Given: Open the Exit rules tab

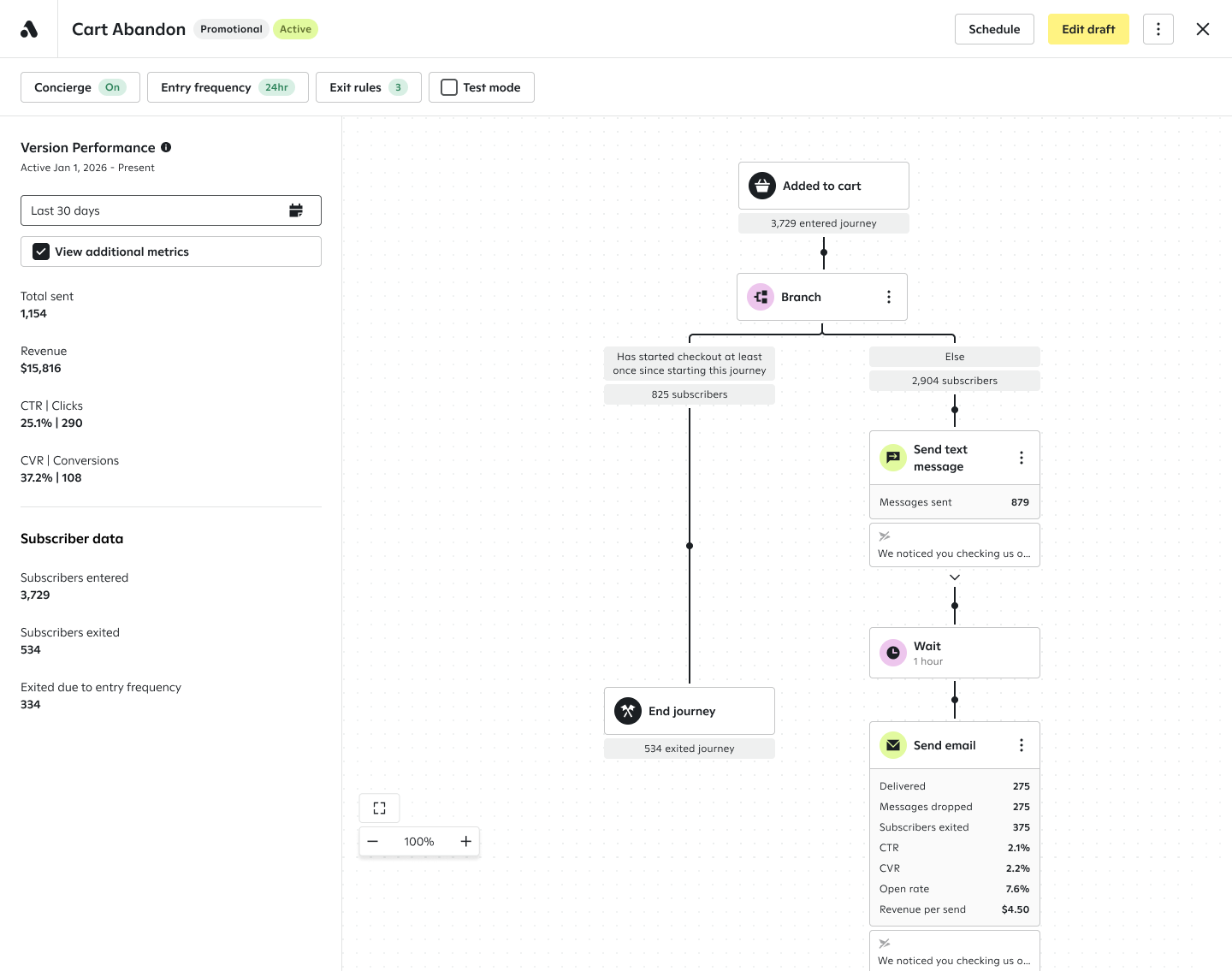Looking at the screenshot, I should [x=369, y=87].
